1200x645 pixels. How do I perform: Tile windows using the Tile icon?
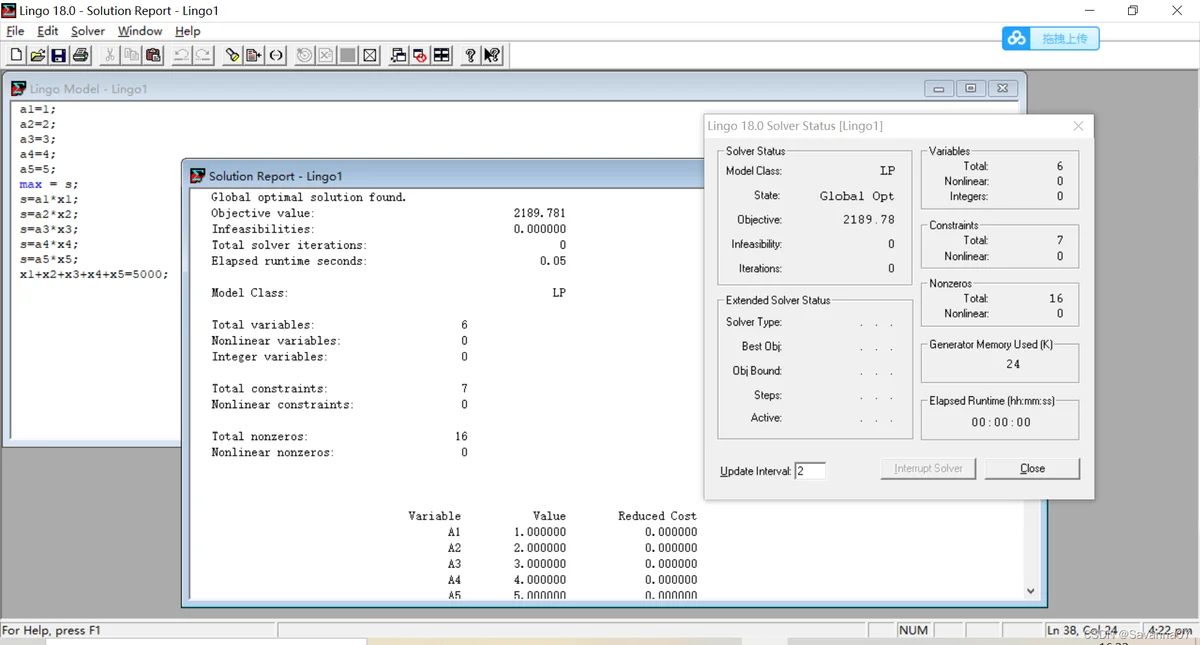(442, 55)
